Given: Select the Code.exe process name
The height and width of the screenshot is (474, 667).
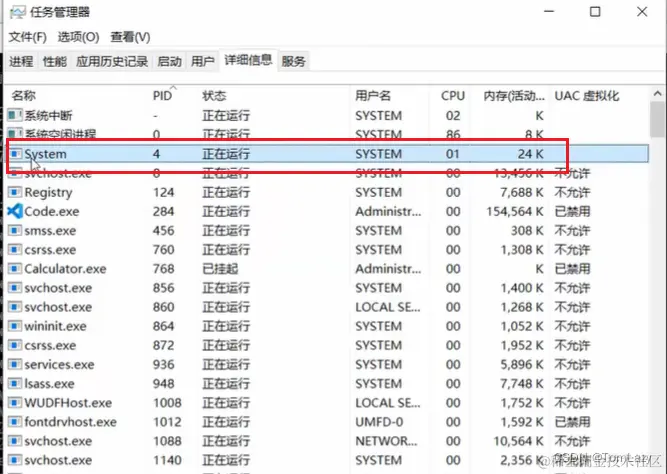Looking at the screenshot, I should [x=52, y=211].
